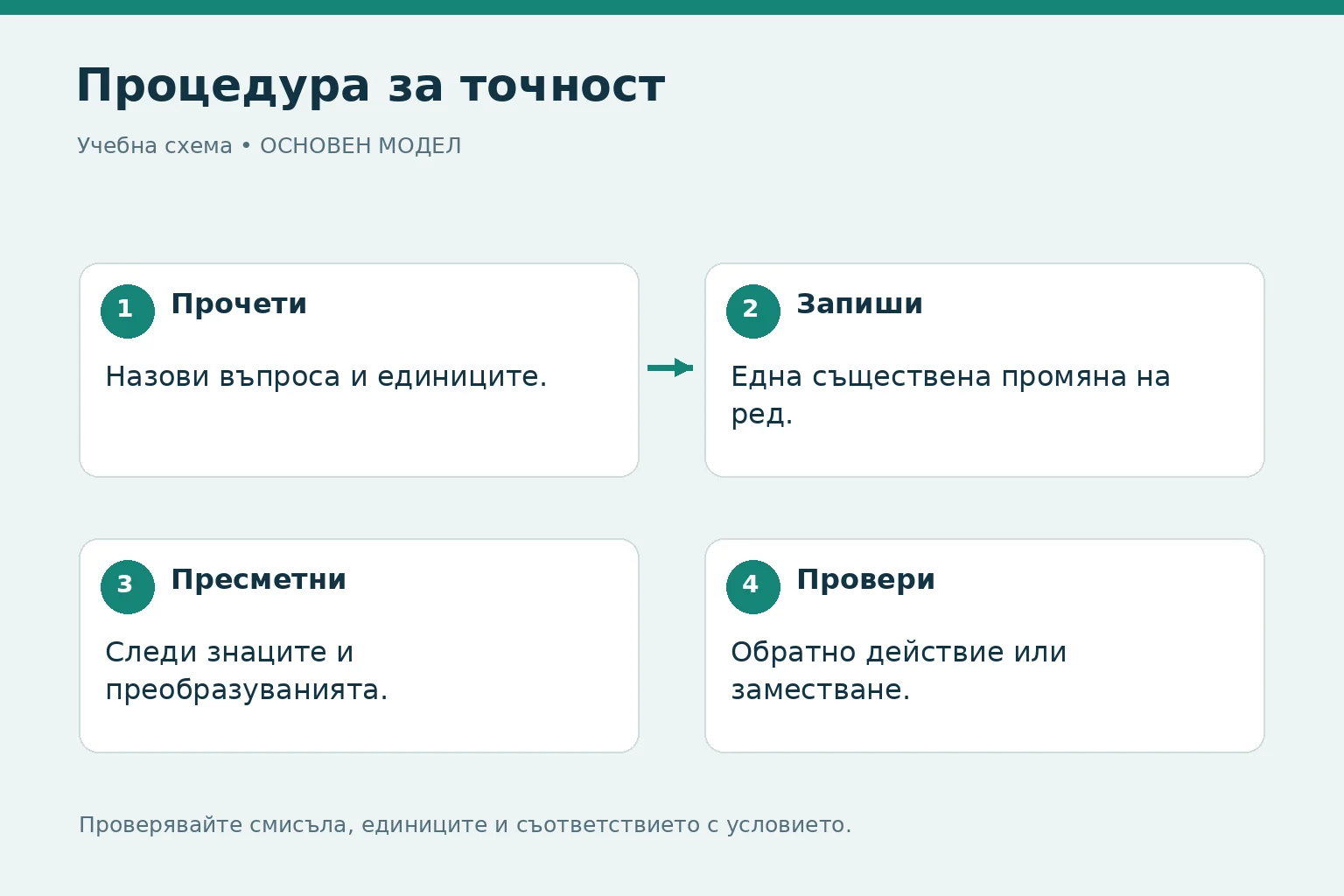The width and height of the screenshot is (1344, 896).
Task: Click the step 4 number badge
Action: tap(753, 586)
